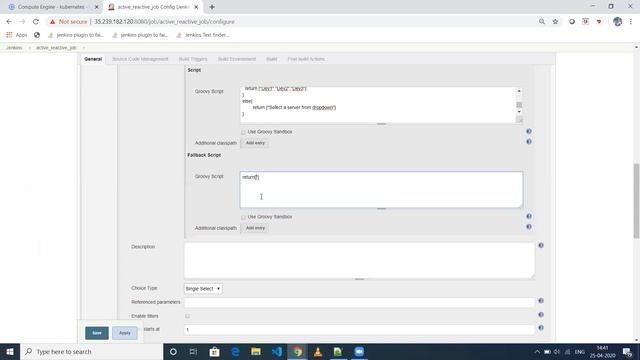Click into the Description text area
Image resolution: width=640 pixels, height=360 pixels.
point(359,260)
